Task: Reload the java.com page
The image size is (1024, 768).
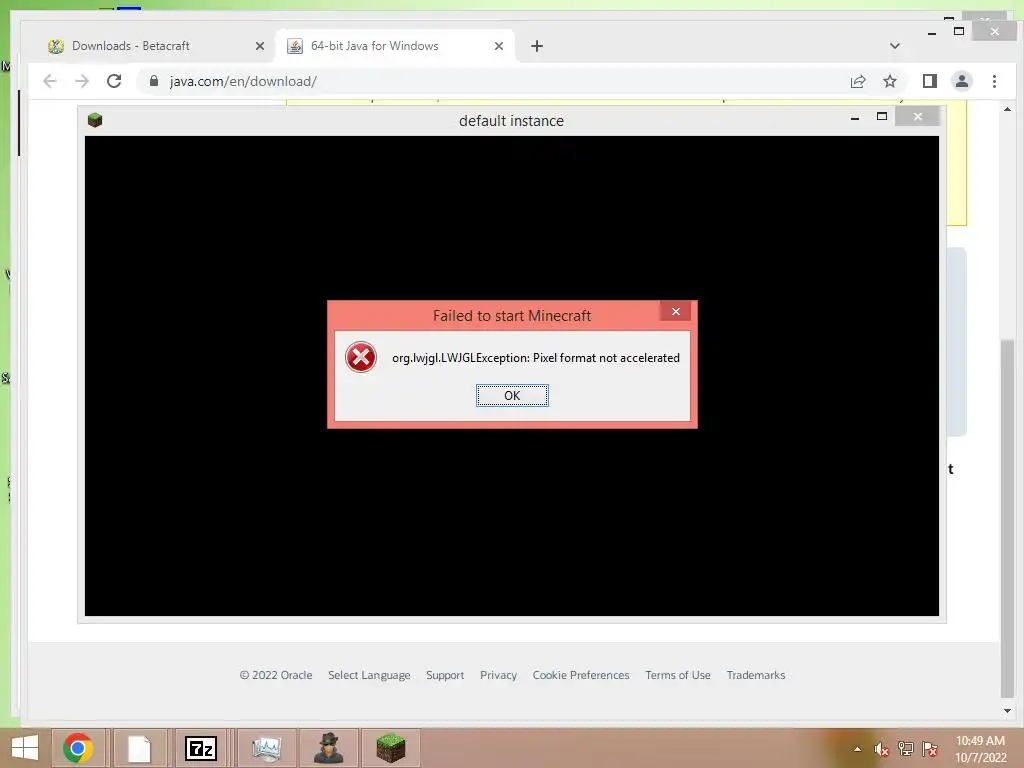Action: coord(114,81)
